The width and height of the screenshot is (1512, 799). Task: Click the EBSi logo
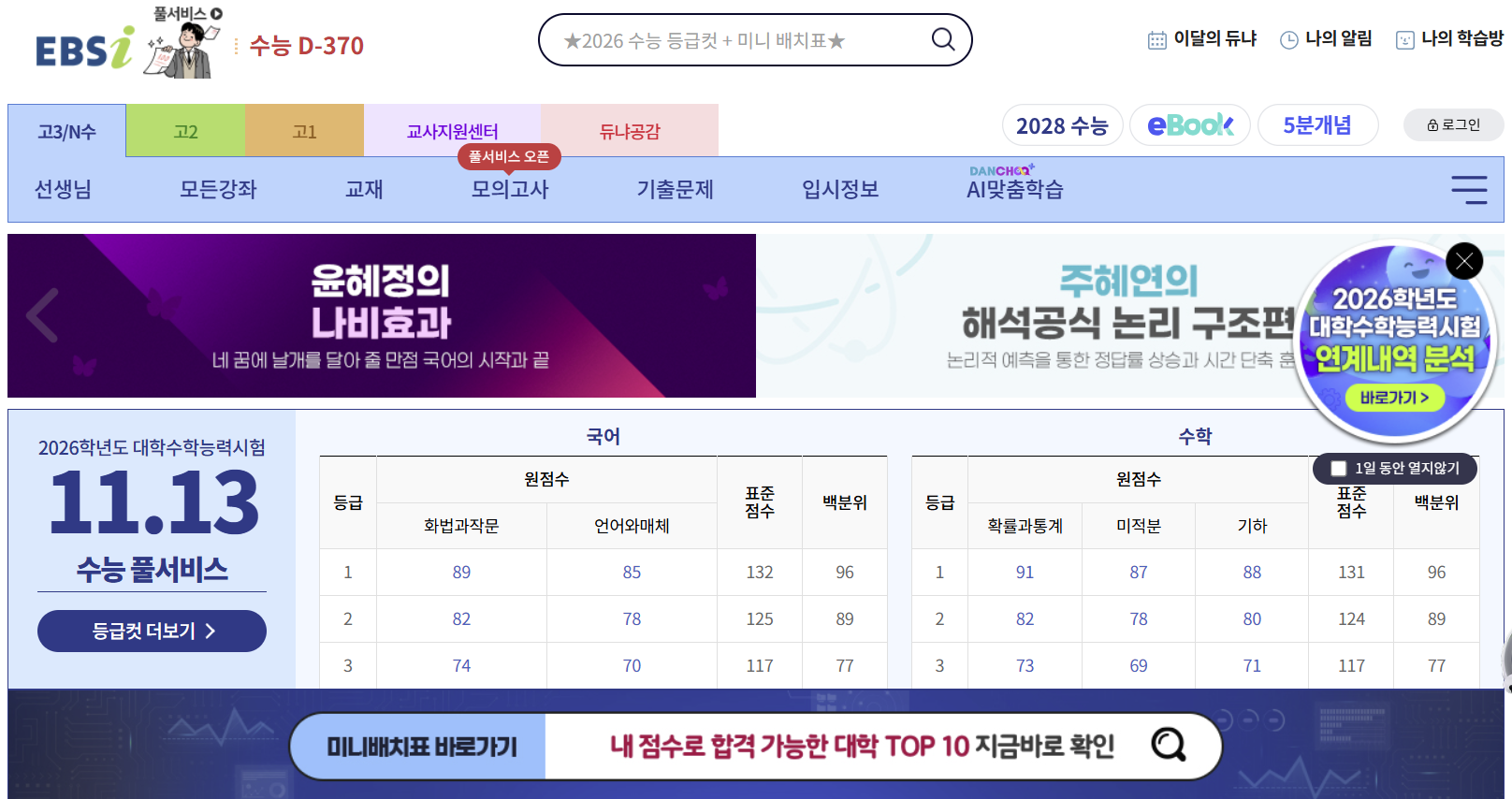[84, 48]
